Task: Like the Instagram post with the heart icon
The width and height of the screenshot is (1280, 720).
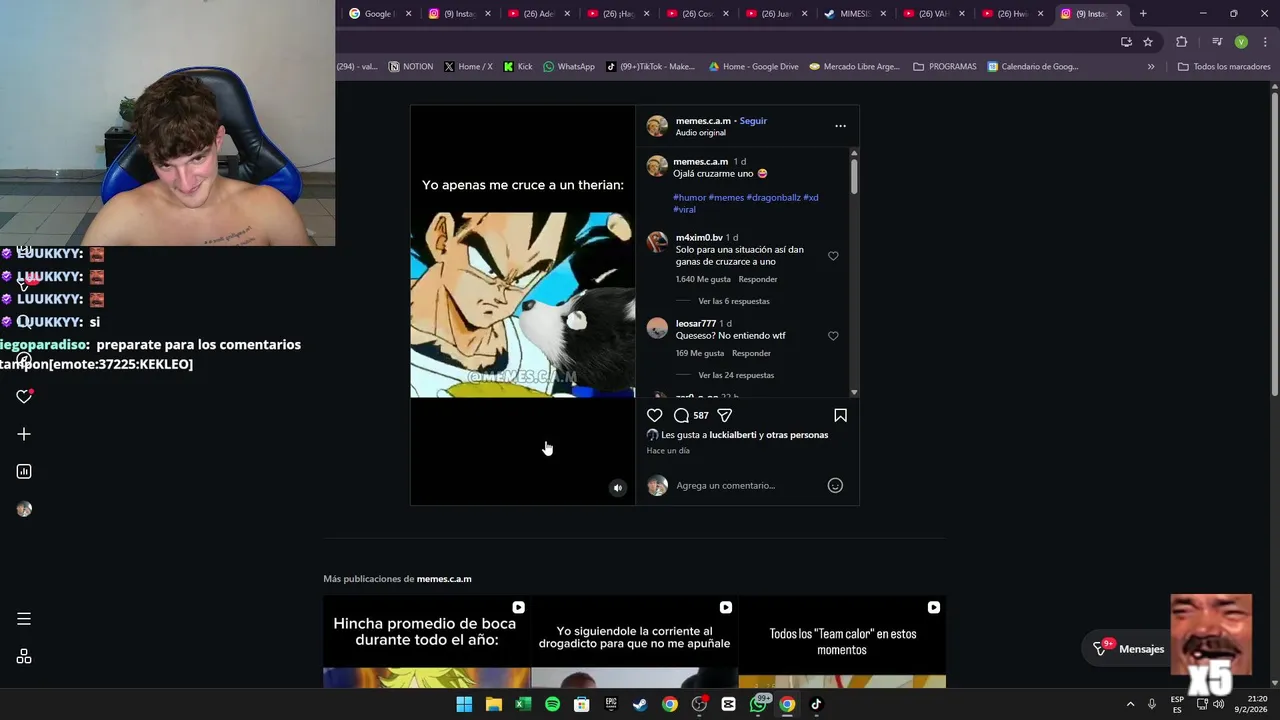Action: (654, 415)
